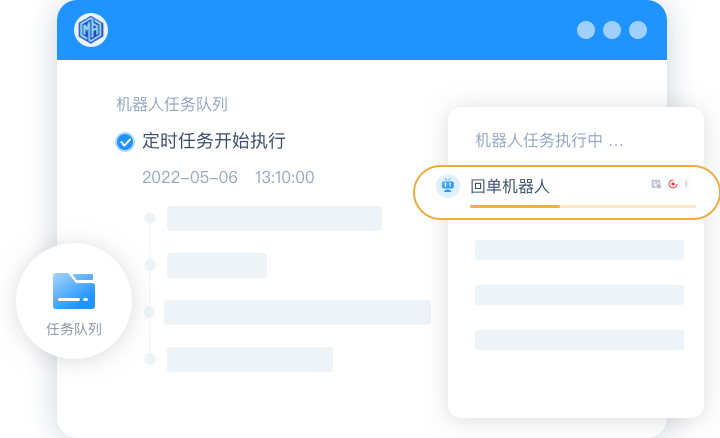720x438 pixels.
Task: Open the three-dot menu on 回单机器人
Action: click(x=686, y=184)
